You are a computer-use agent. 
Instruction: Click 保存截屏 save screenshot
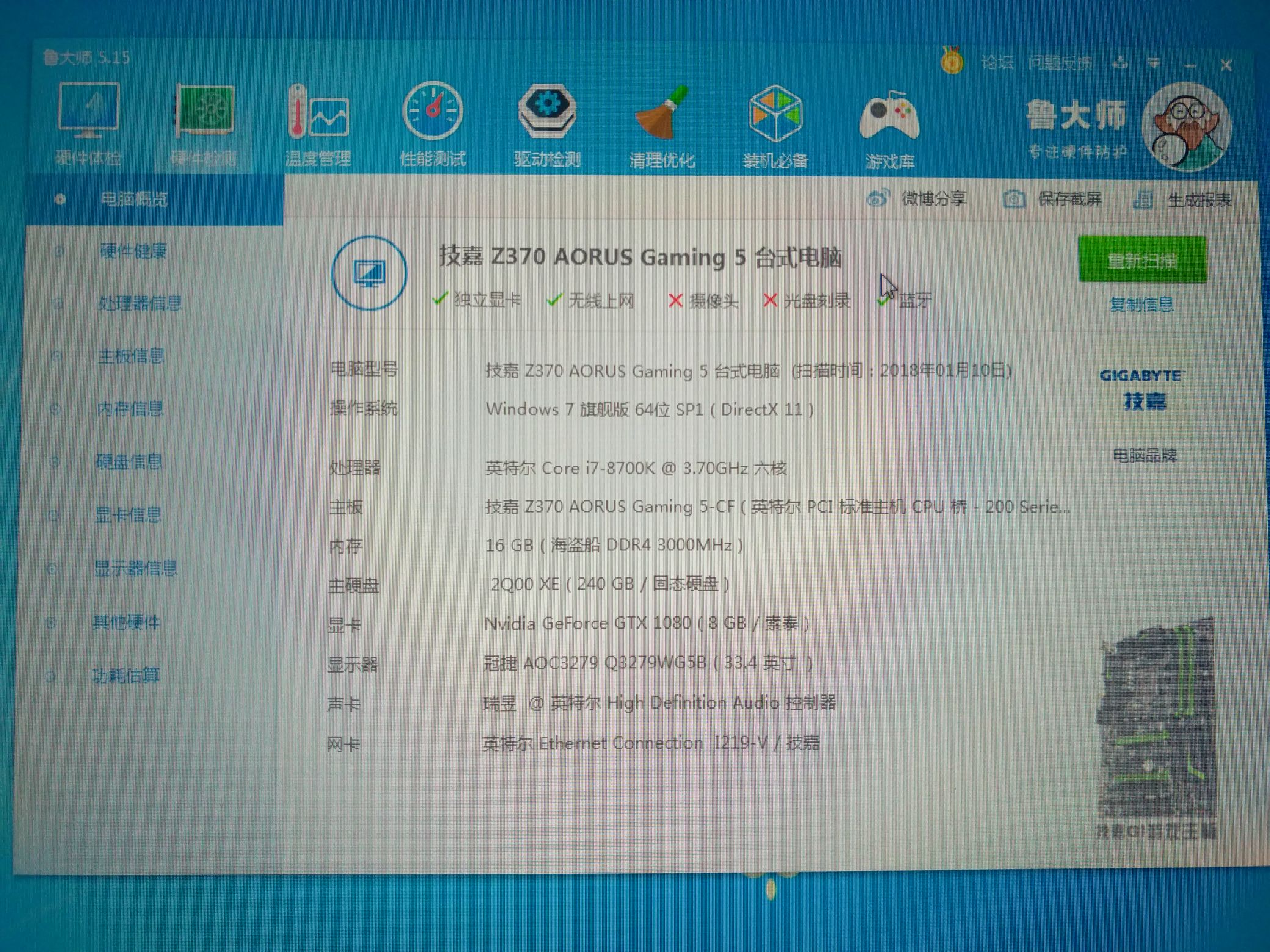[1052, 199]
